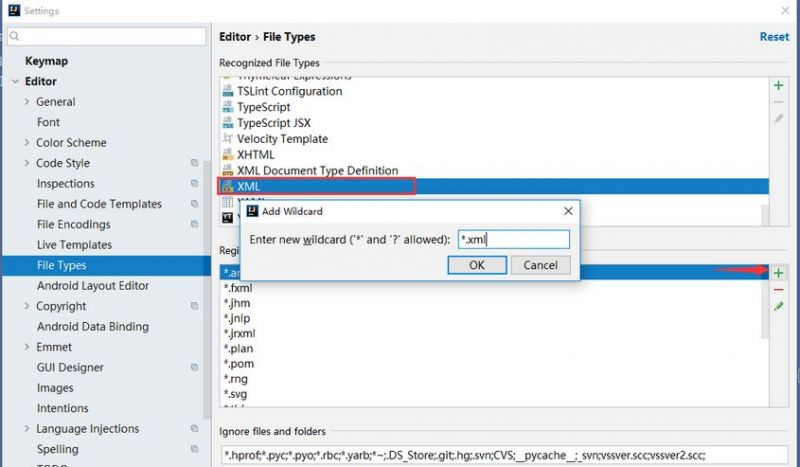This screenshot has height=467, width=800.
Task: Expand the Language Injections node
Action: pos(27,429)
